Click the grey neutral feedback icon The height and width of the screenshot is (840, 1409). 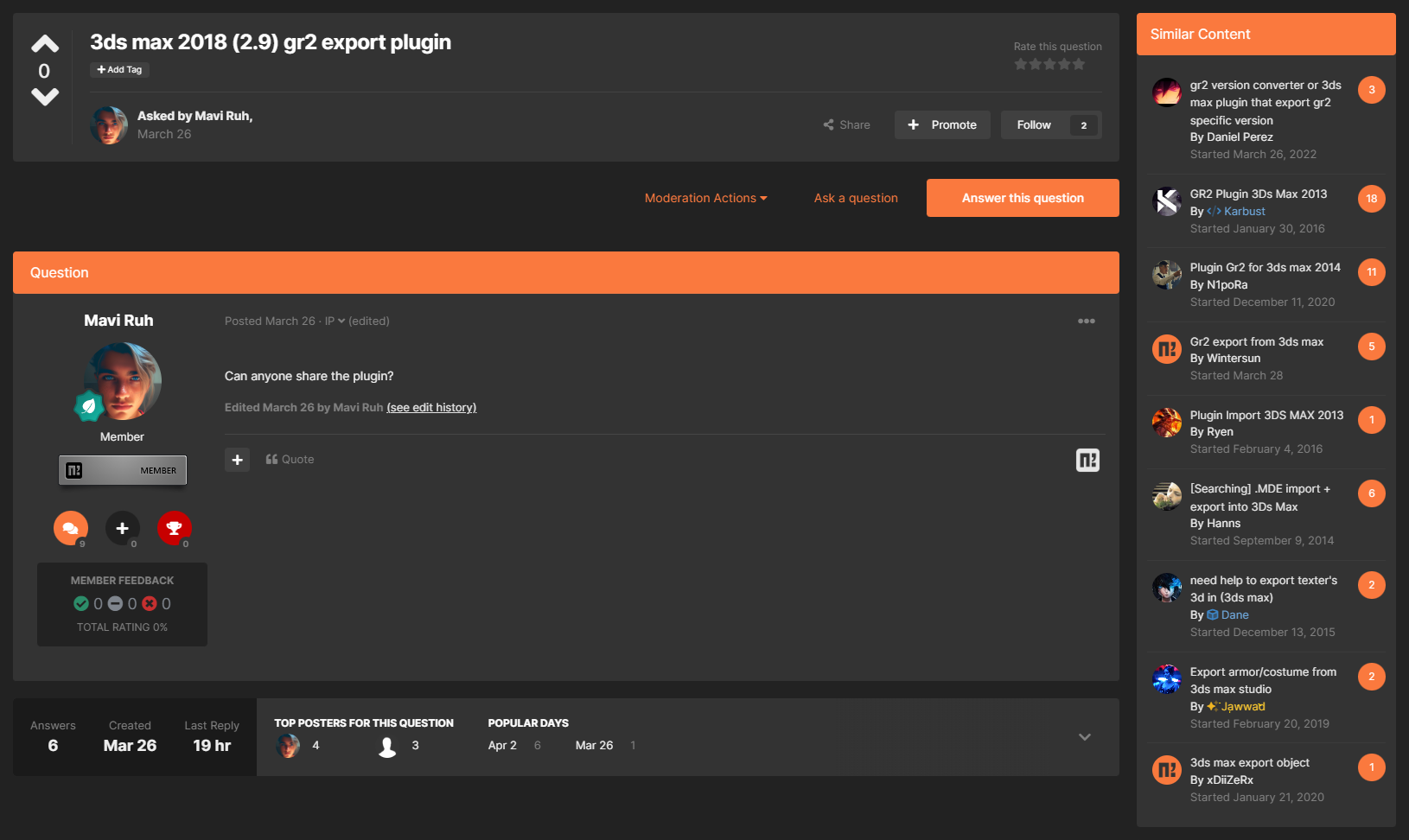click(x=115, y=603)
